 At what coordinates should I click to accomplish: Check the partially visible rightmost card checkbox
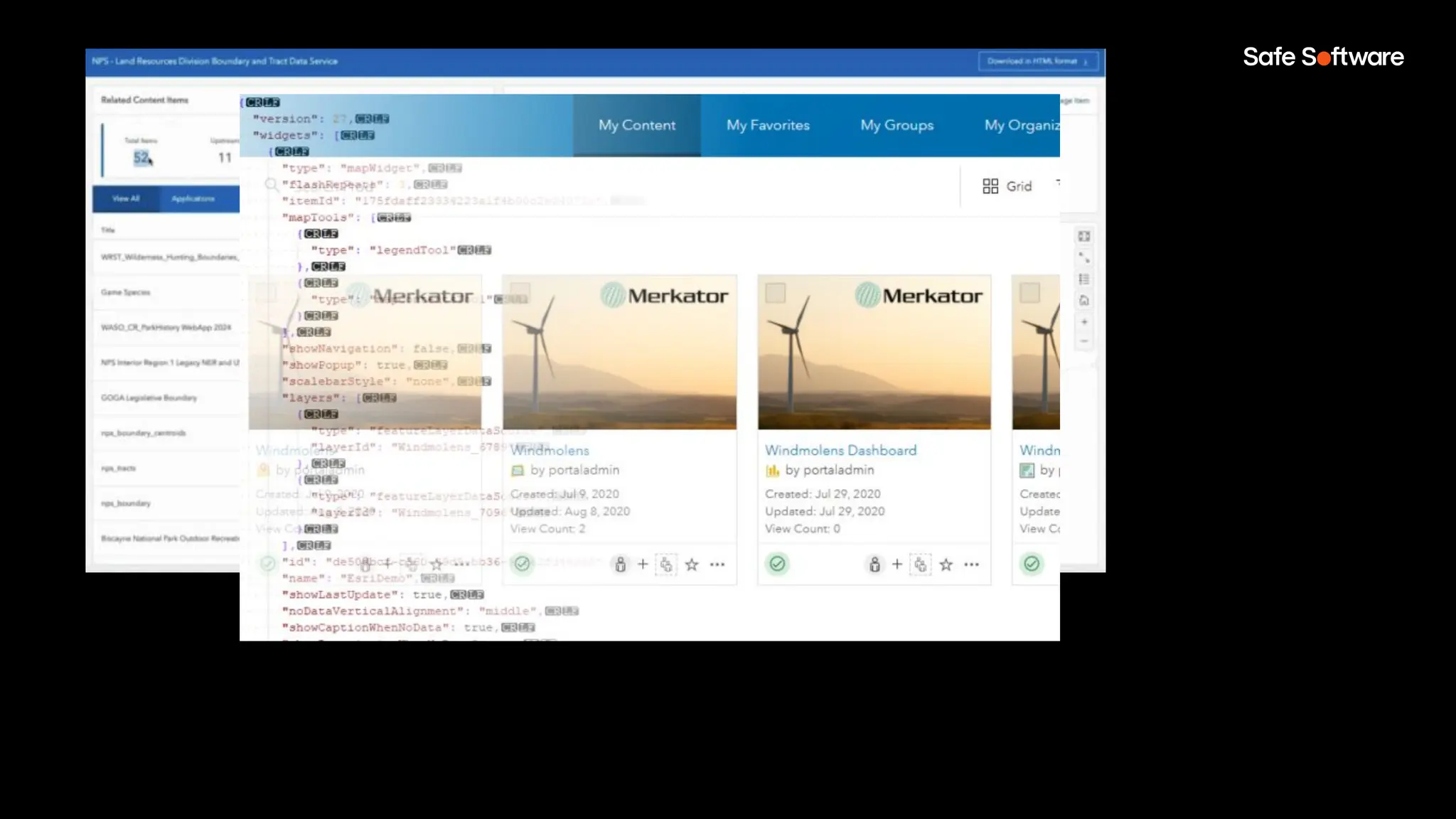(x=1029, y=293)
